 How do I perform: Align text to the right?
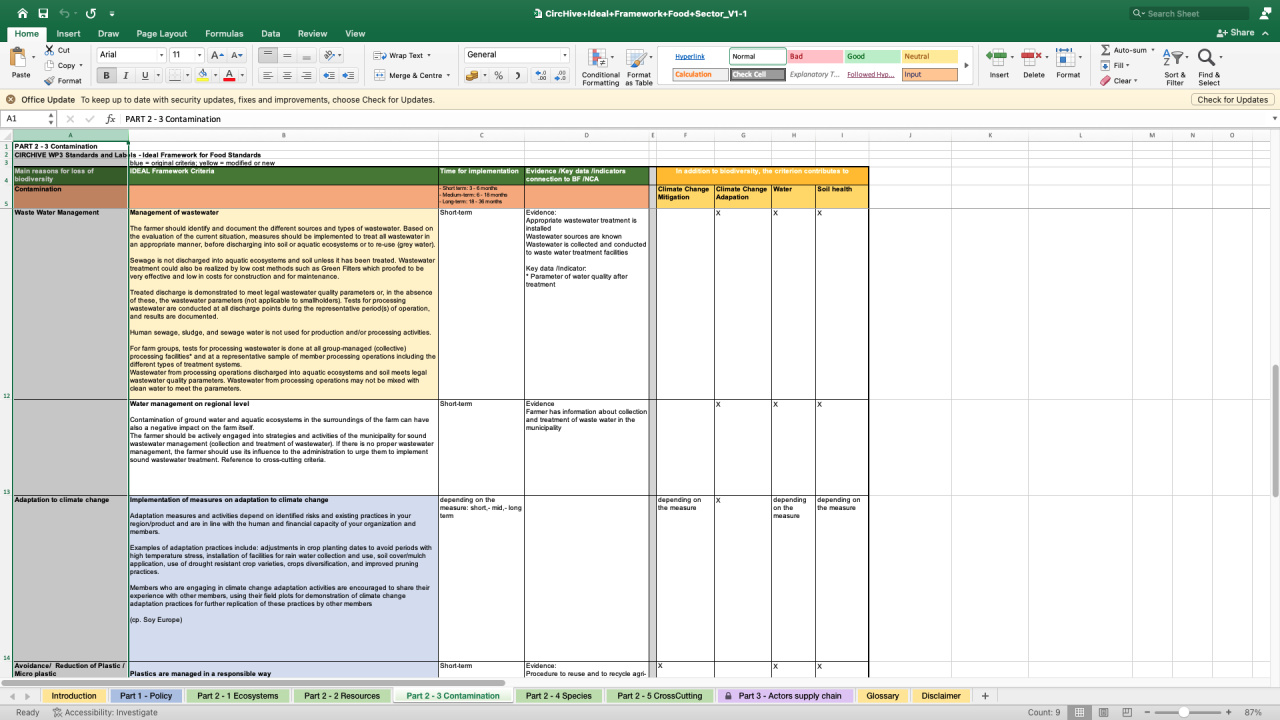pos(307,75)
